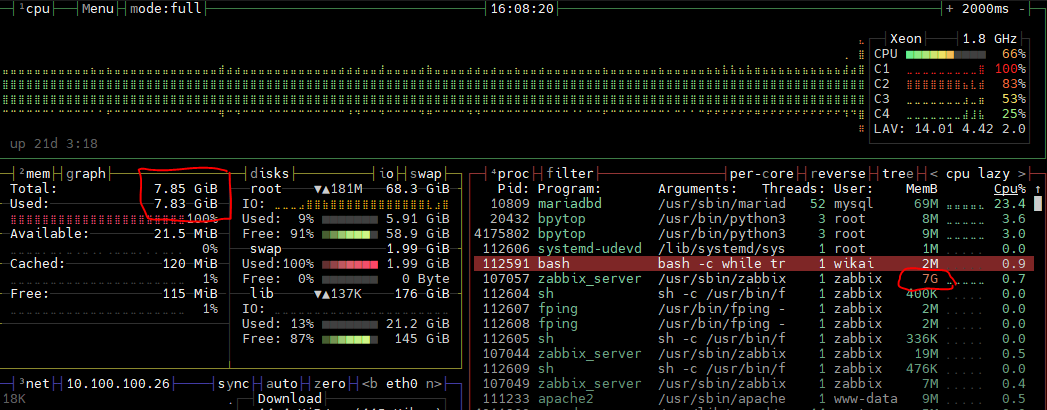Toggle net sync scaling
This screenshot has width=1047, height=410.
(x=234, y=384)
